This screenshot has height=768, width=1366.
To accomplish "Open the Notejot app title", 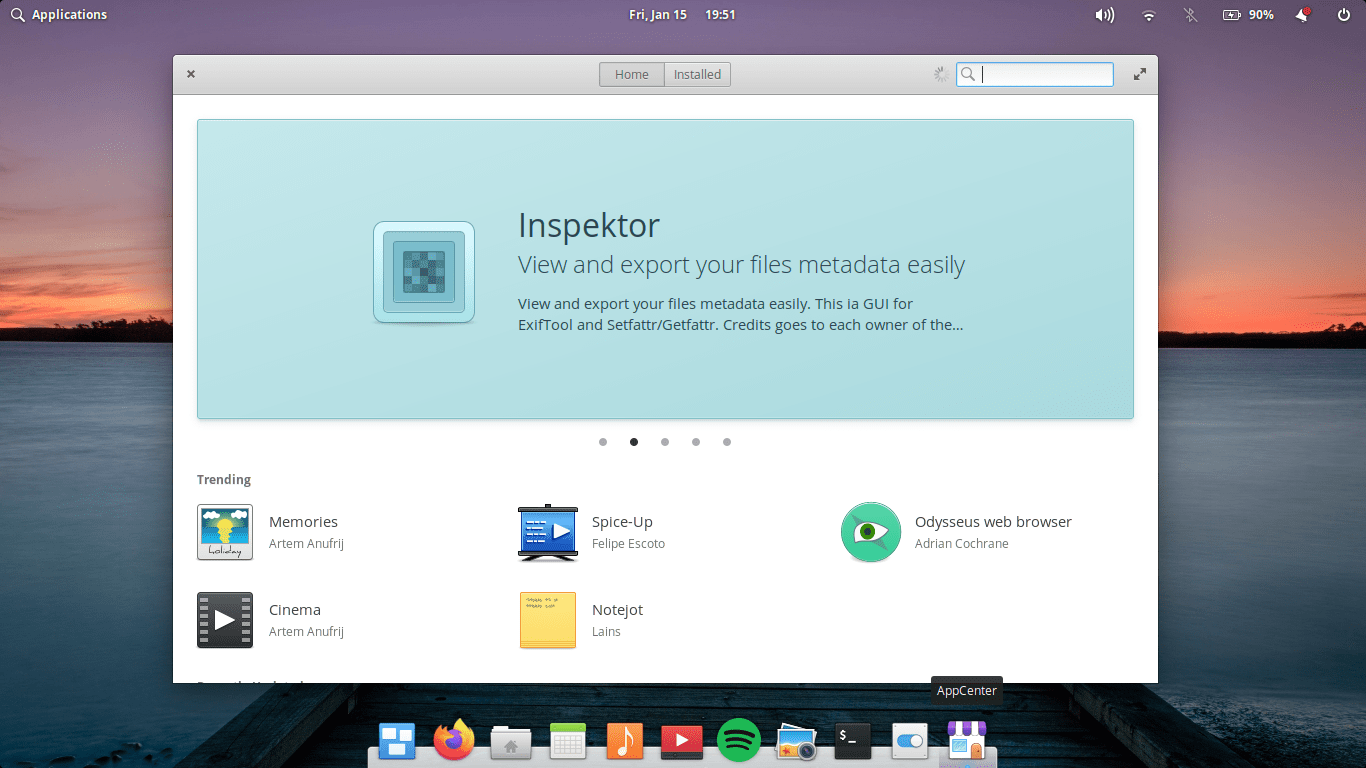I will 617,610.
